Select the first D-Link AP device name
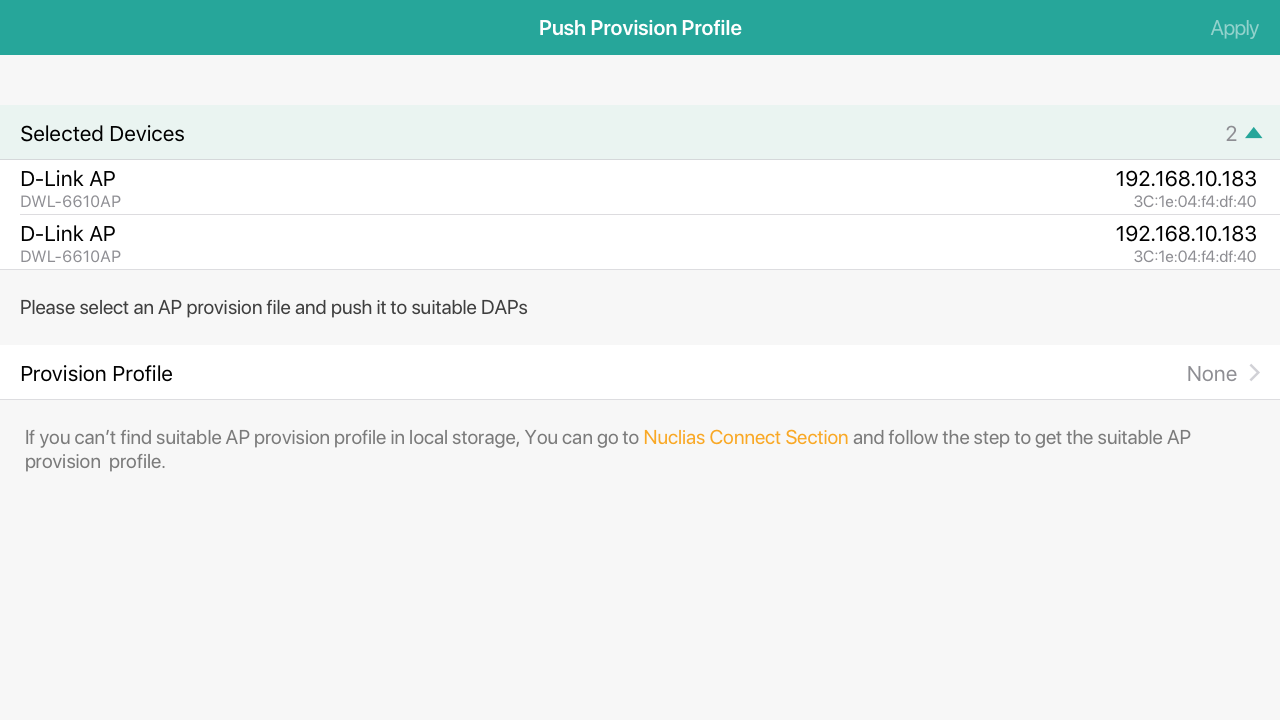The height and width of the screenshot is (720, 1280). click(x=68, y=179)
